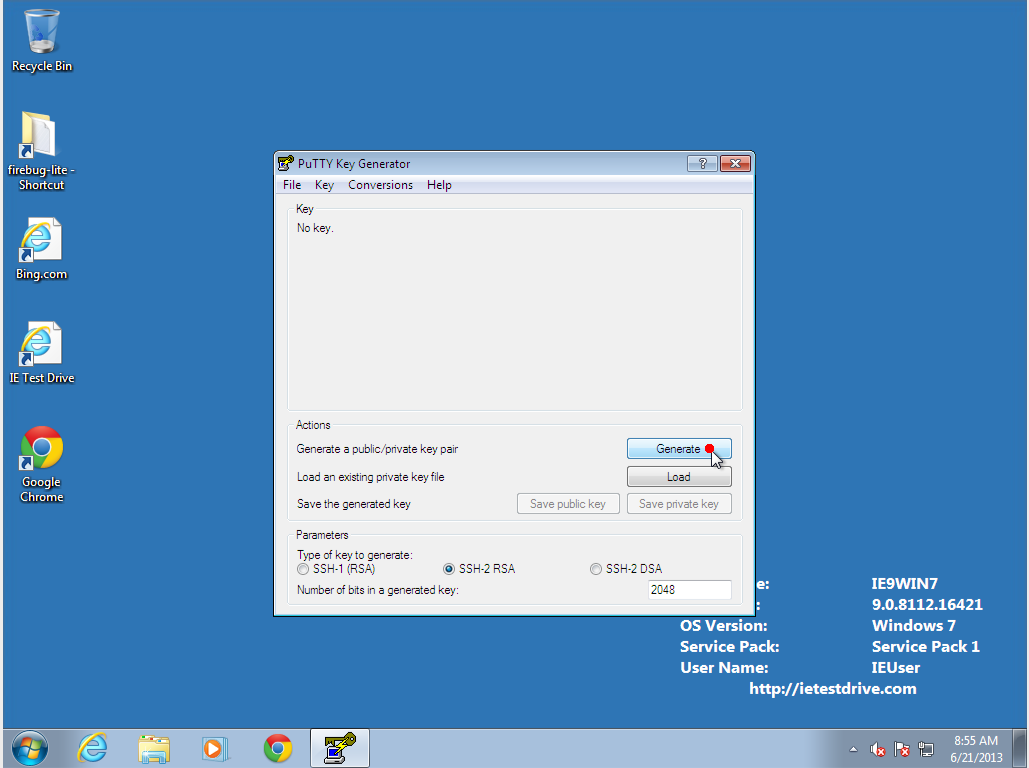Image resolution: width=1029 pixels, height=768 pixels.
Task: Click the Save public key button
Action: click(x=568, y=504)
